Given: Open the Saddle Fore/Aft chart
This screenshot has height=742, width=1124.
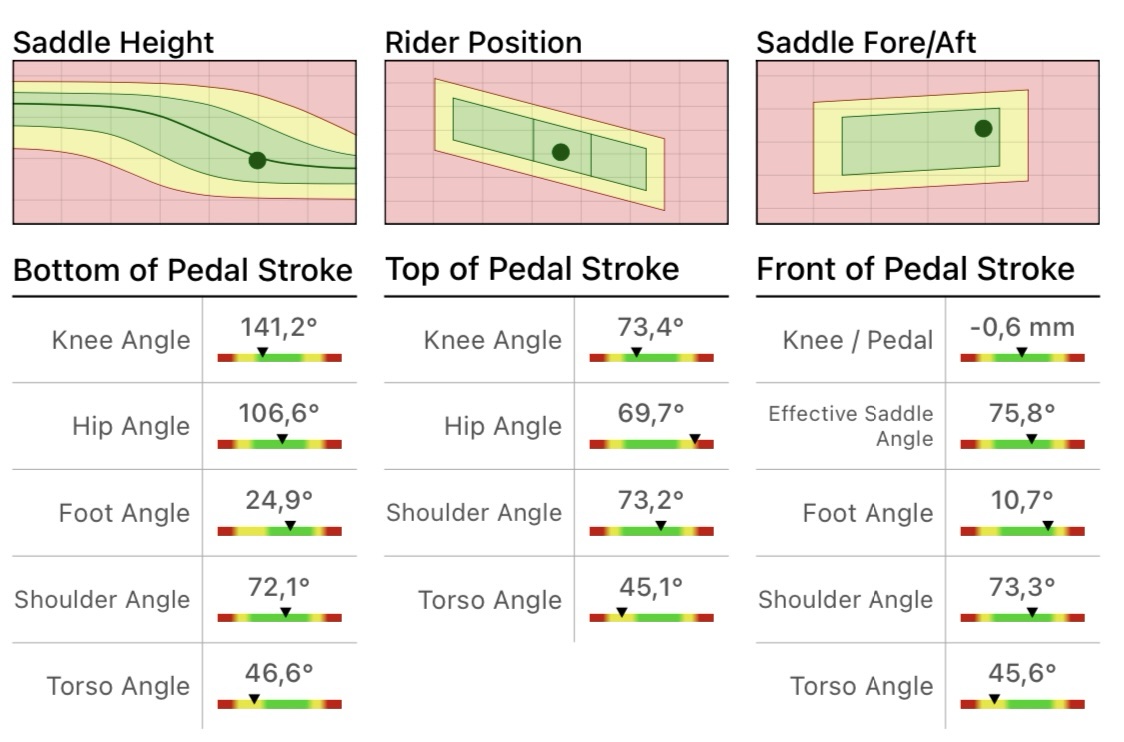Looking at the screenshot, I should click(x=928, y=142).
